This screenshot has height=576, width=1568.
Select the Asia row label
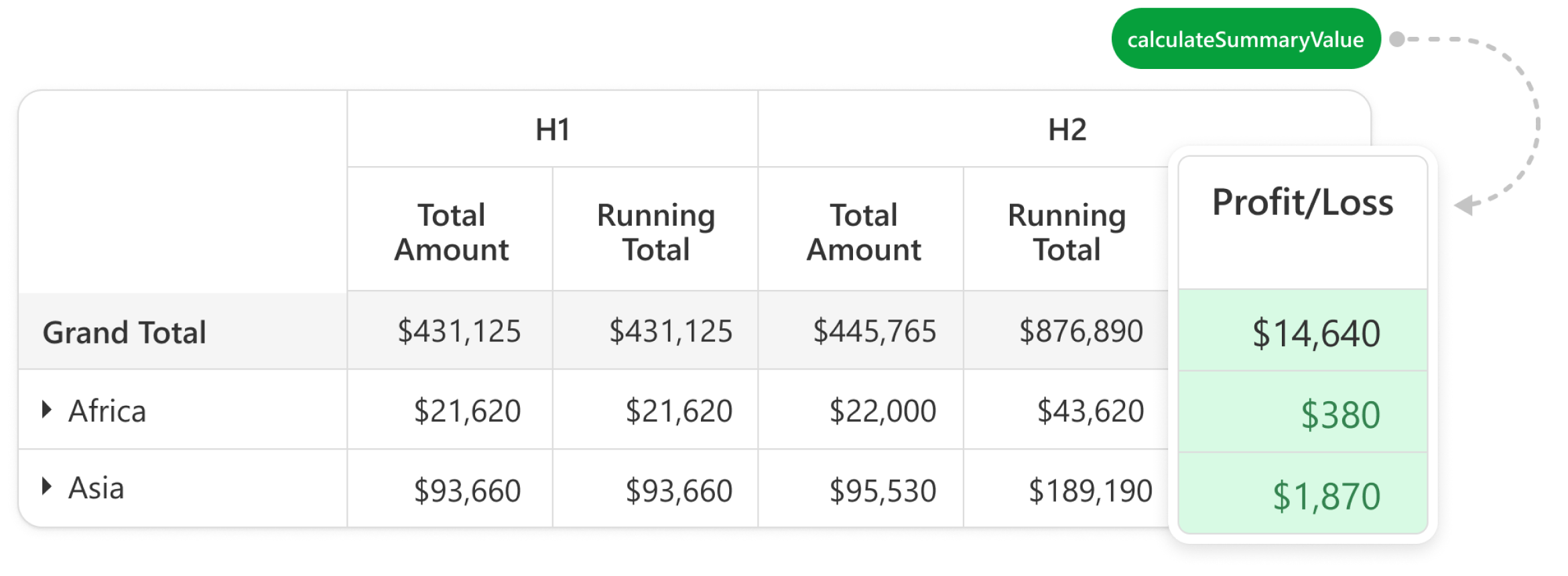click(x=96, y=488)
